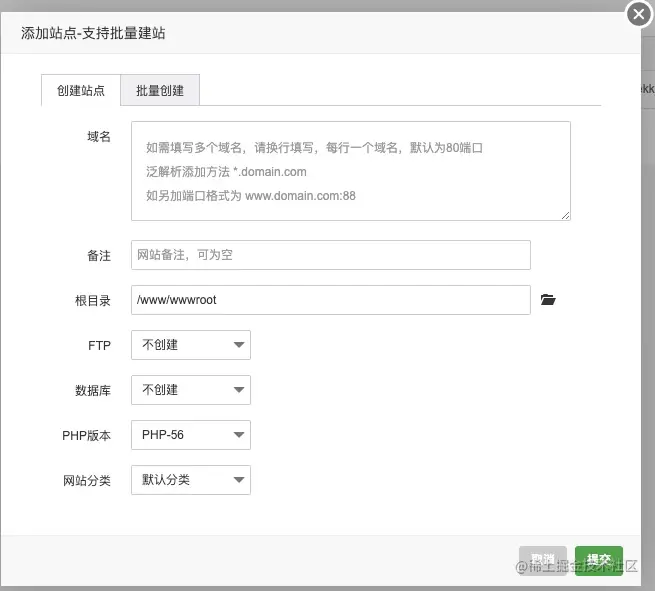Switch to the 创建站点 tab
The image size is (655, 591).
(81, 90)
